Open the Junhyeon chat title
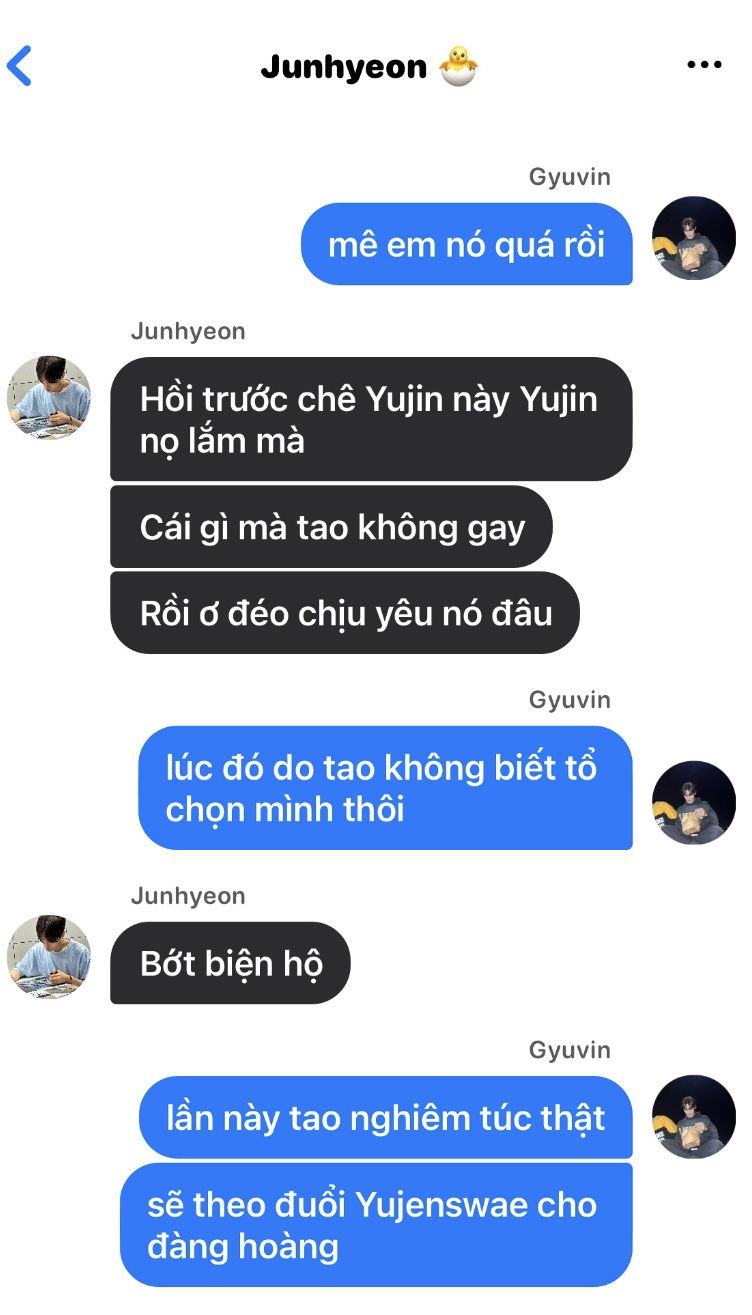 point(343,67)
